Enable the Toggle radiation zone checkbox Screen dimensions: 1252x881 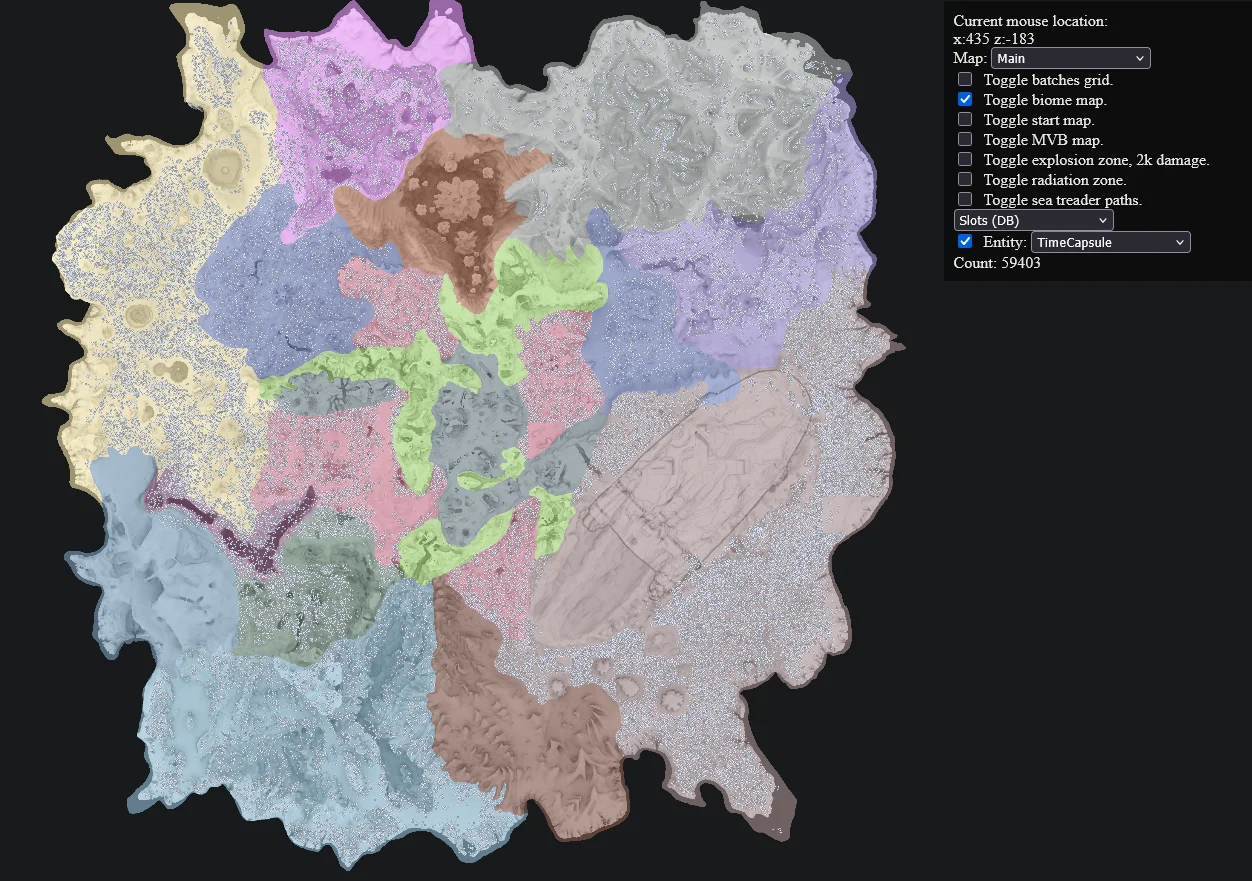pos(965,179)
